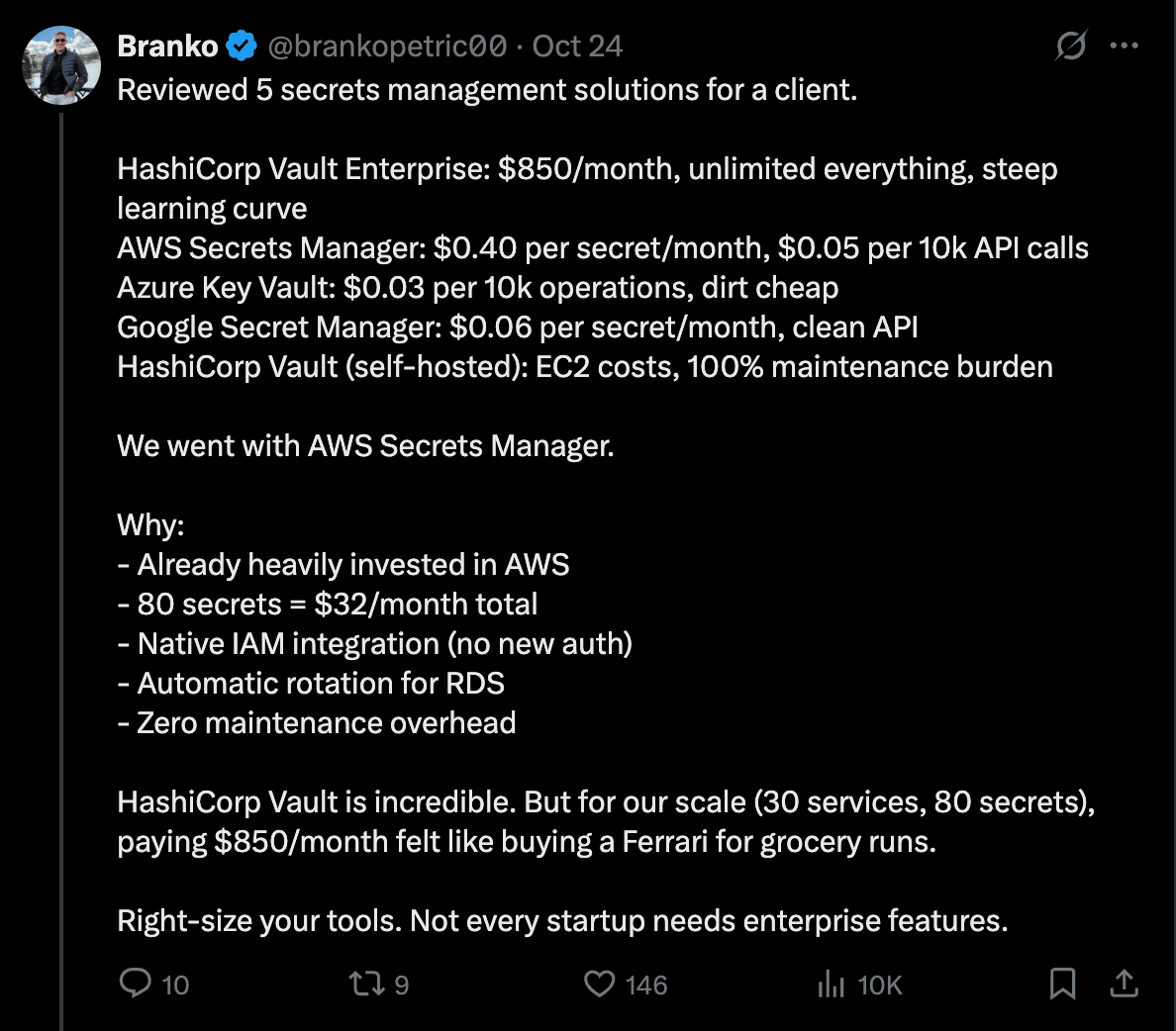Open the three-dot More options menu

(1125, 46)
